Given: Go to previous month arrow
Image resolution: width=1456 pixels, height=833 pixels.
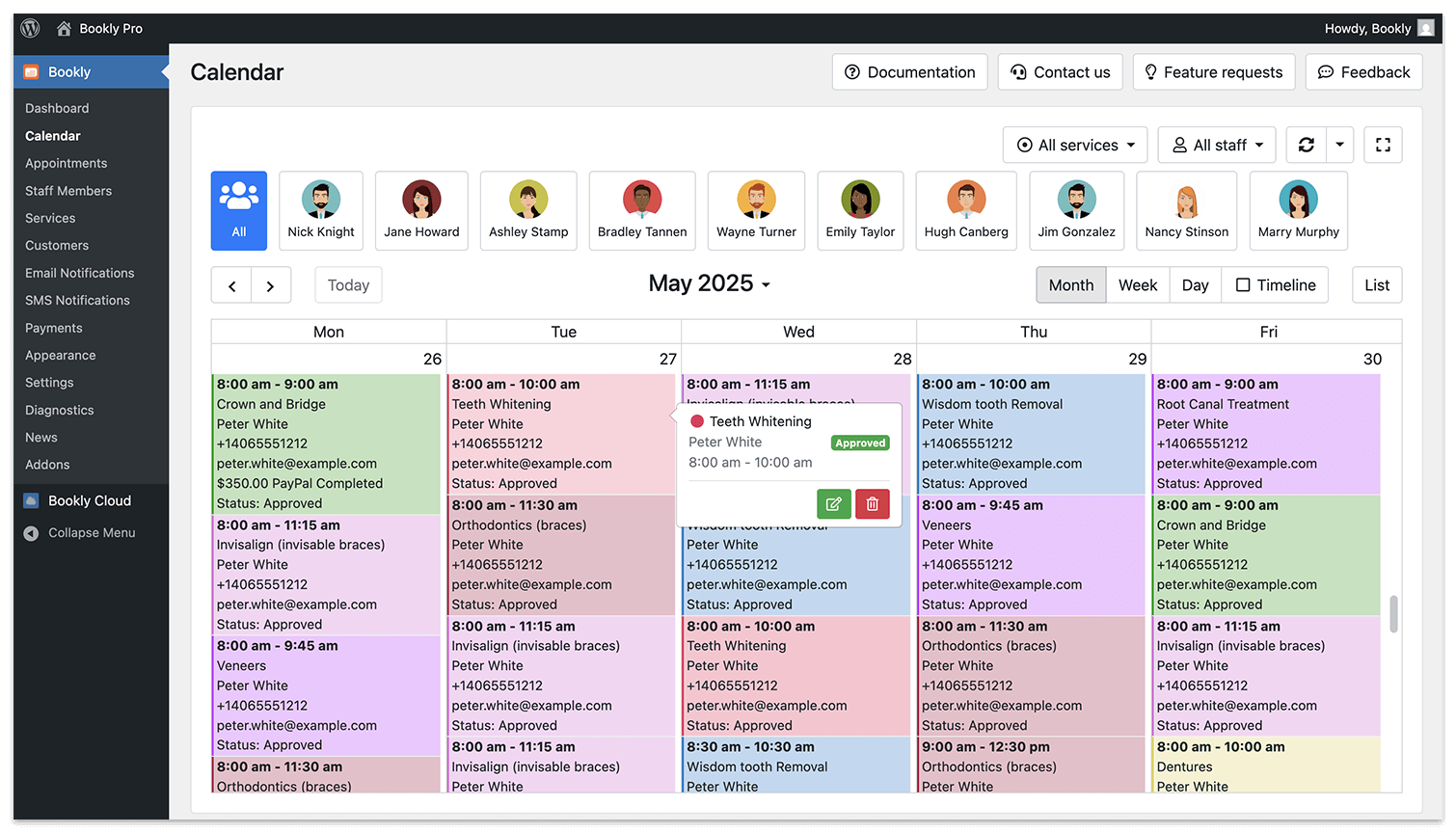Looking at the screenshot, I should click(x=231, y=285).
